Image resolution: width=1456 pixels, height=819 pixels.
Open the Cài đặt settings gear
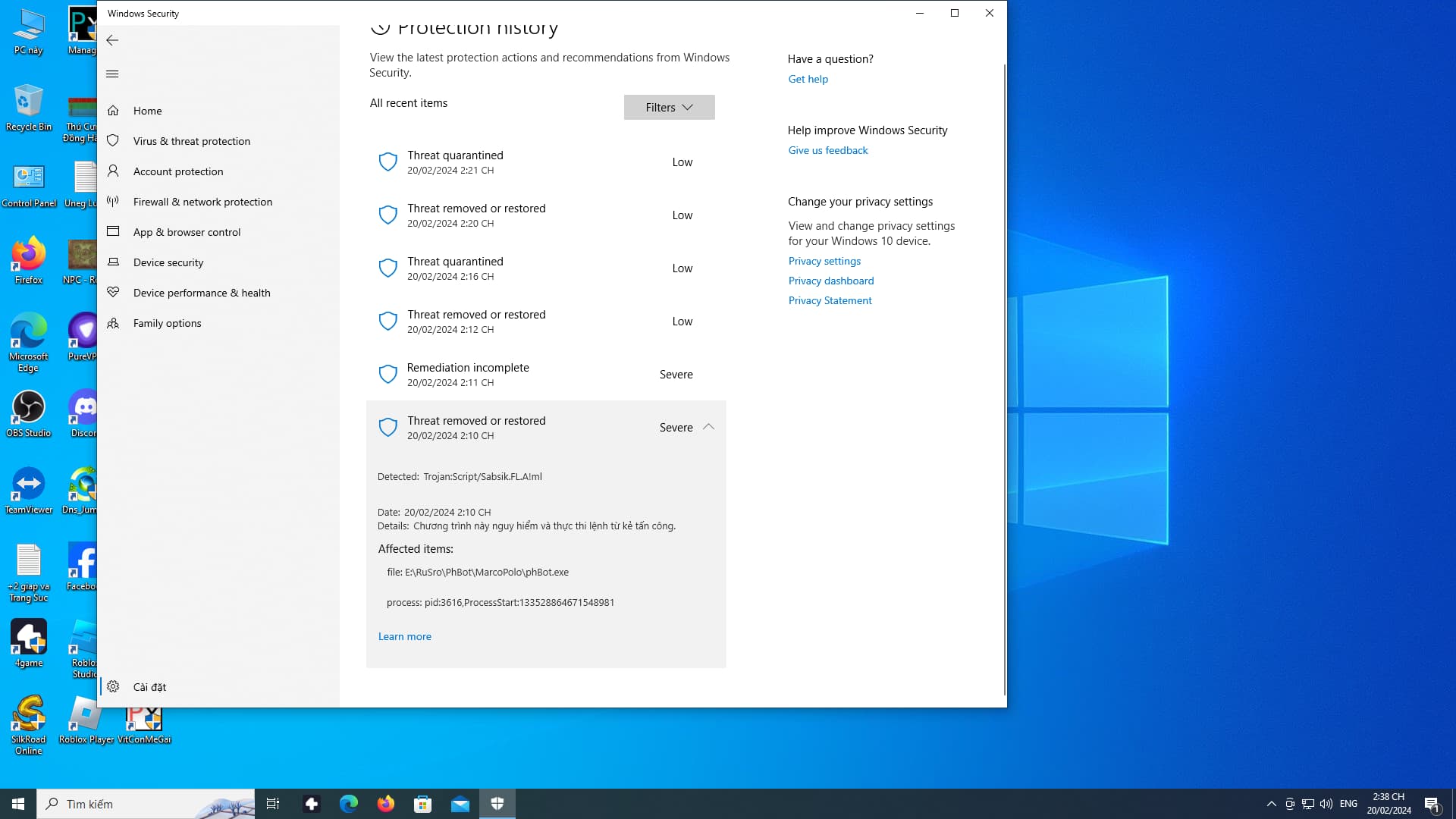click(x=113, y=687)
